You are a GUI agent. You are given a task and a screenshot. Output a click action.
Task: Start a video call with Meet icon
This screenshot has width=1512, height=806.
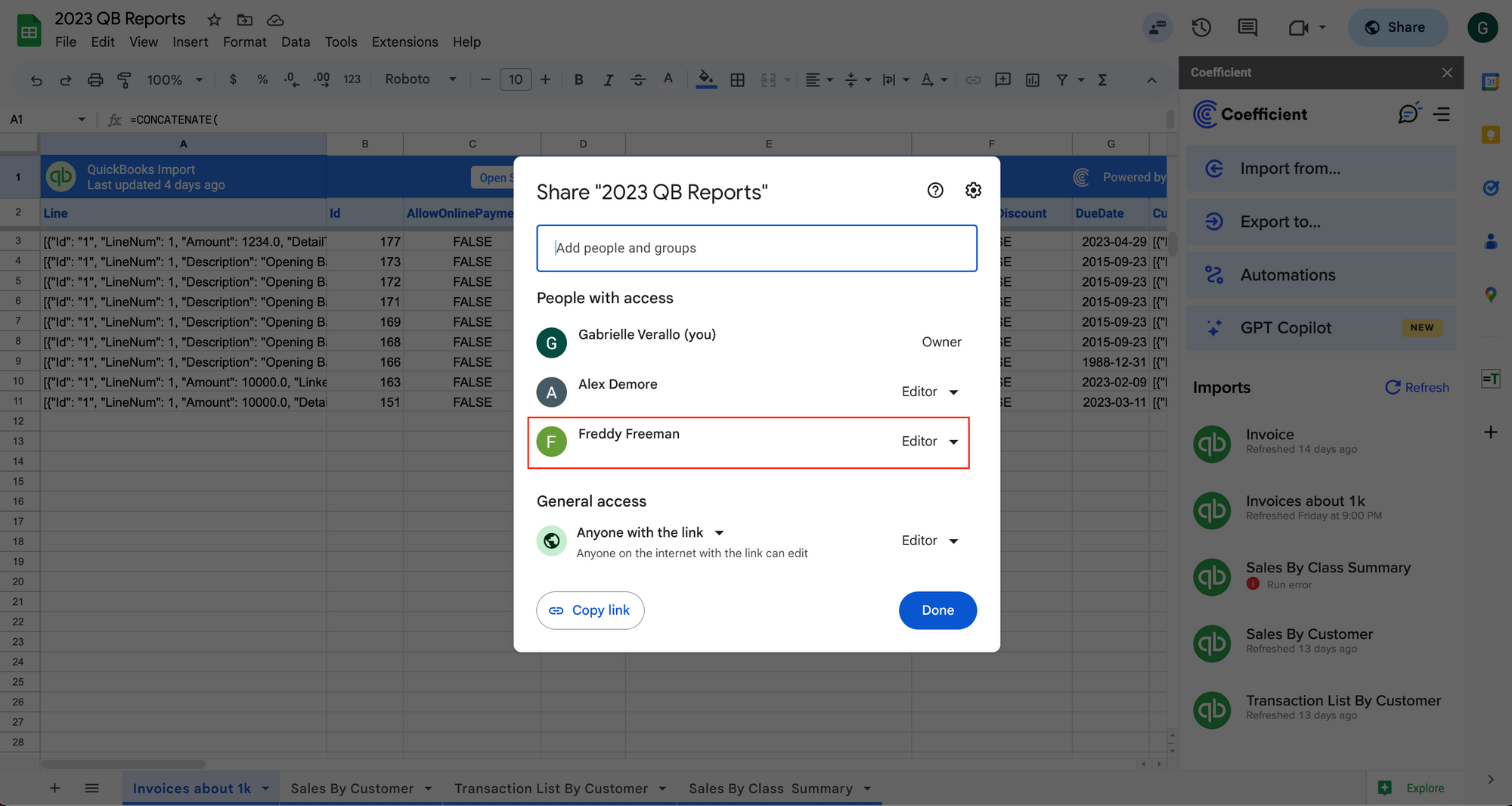pos(1298,28)
